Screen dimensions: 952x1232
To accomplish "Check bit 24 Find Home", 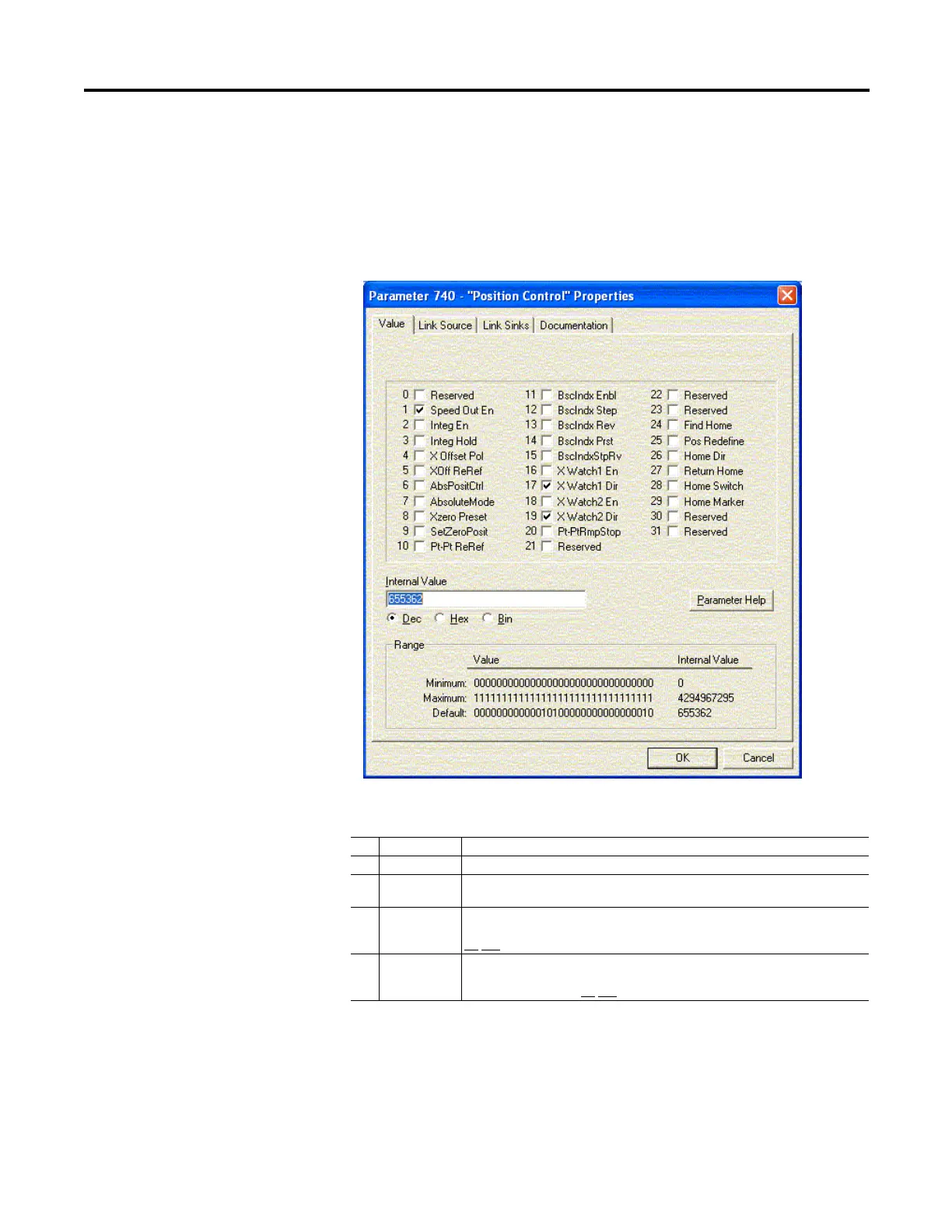I will coord(674,425).
